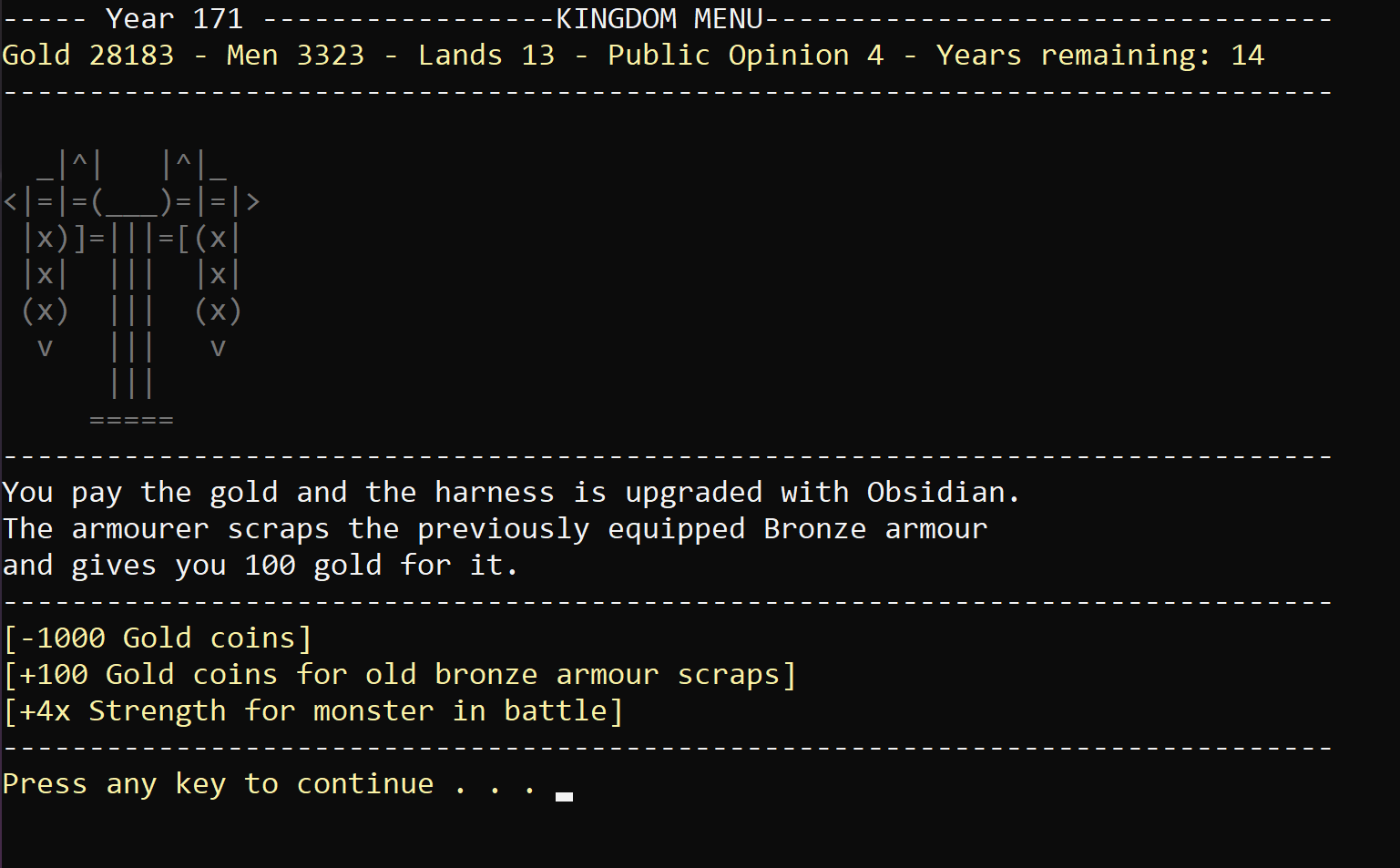Click the [-1000 Gold coins] line

[x=158, y=638]
